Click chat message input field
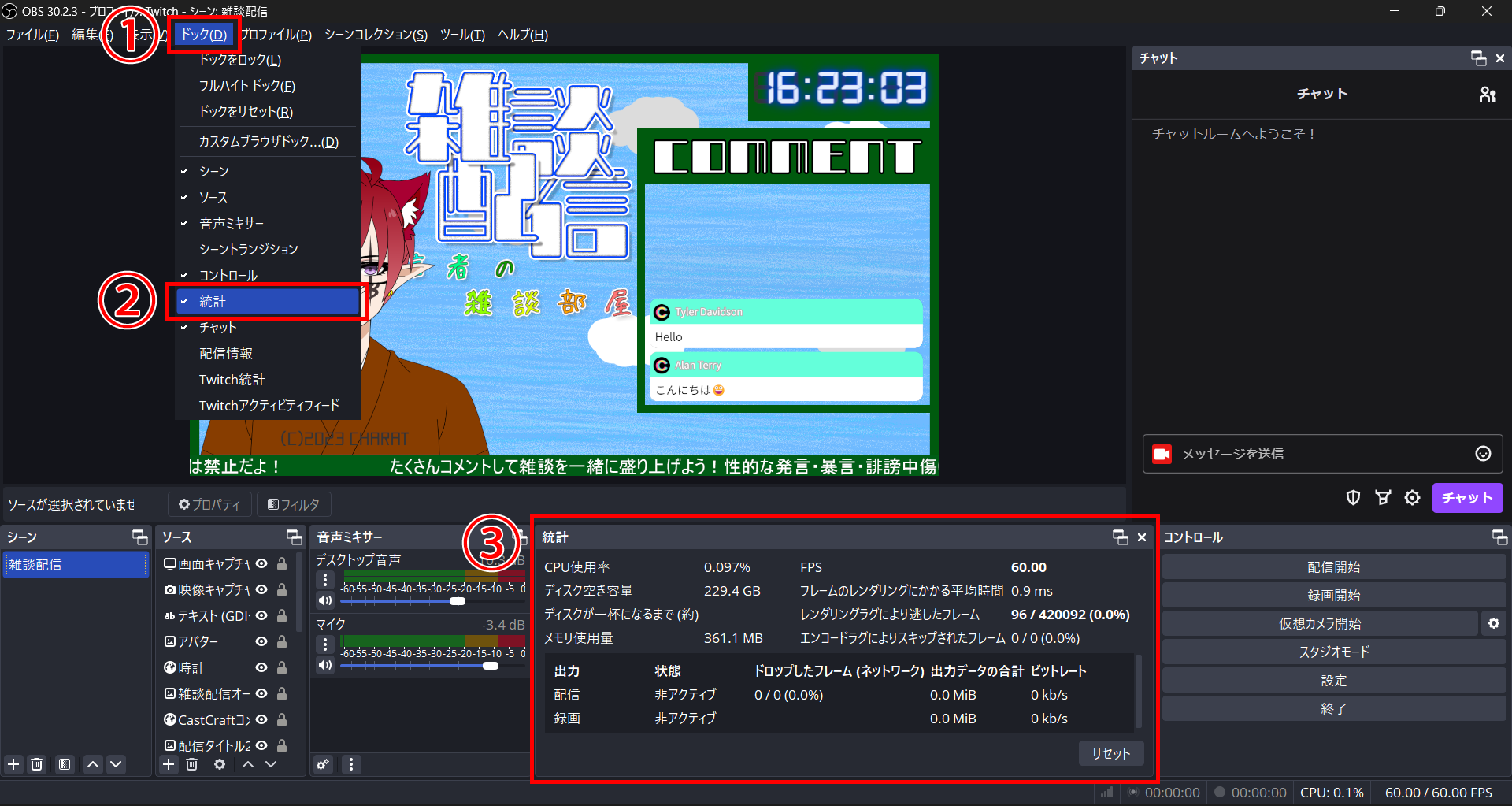1512x806 pixels. coord(1323,454)
